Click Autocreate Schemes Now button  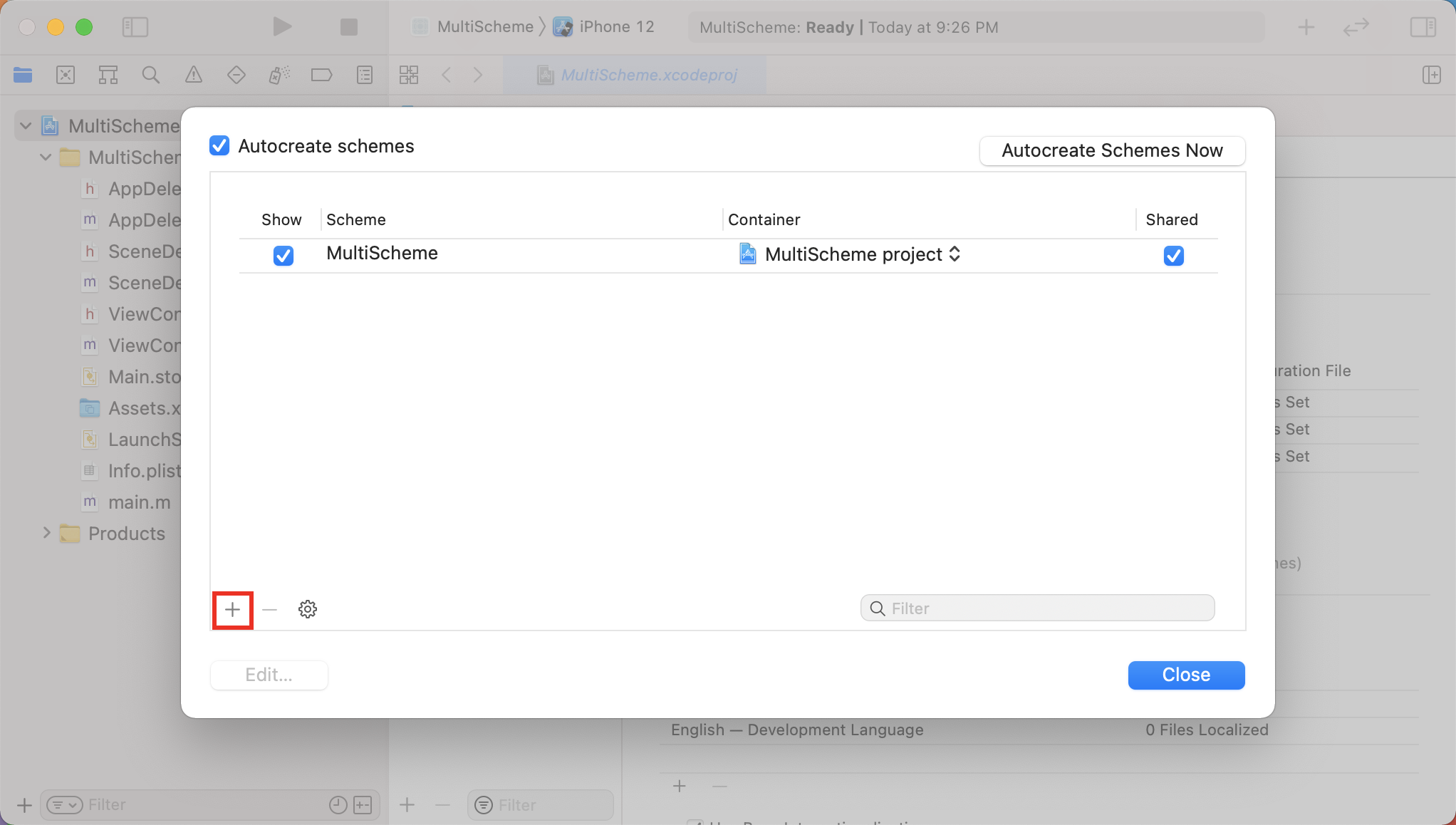click(1111, 150)
